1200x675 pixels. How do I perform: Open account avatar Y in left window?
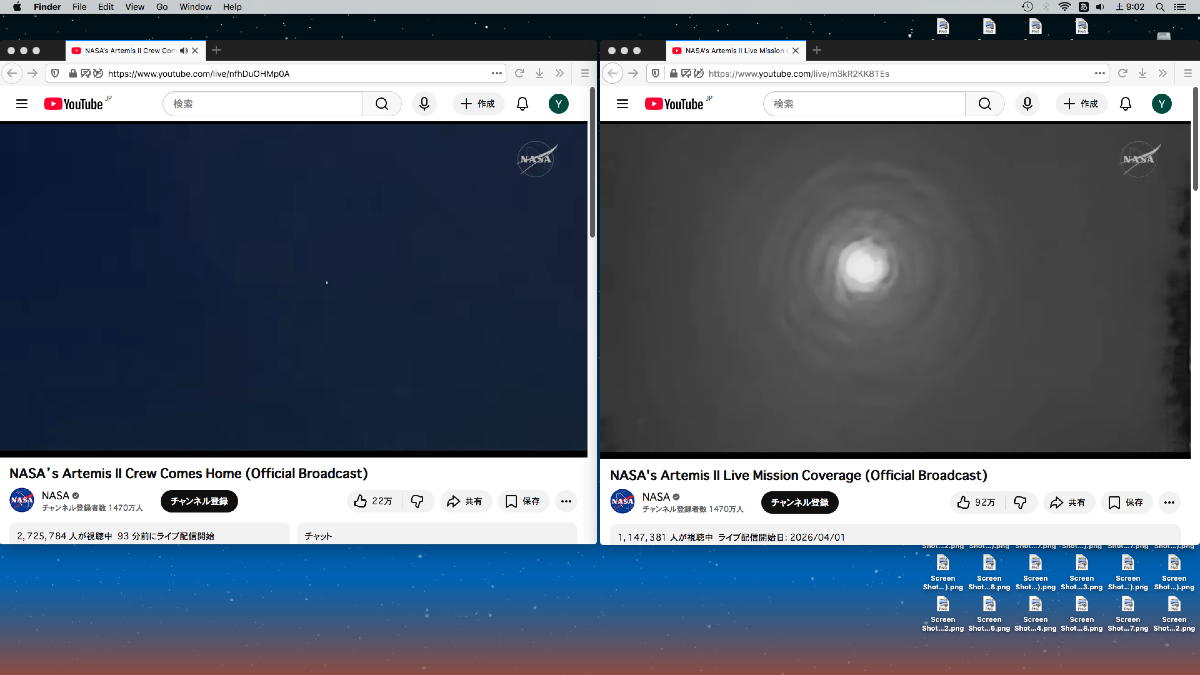coord(558,104)
